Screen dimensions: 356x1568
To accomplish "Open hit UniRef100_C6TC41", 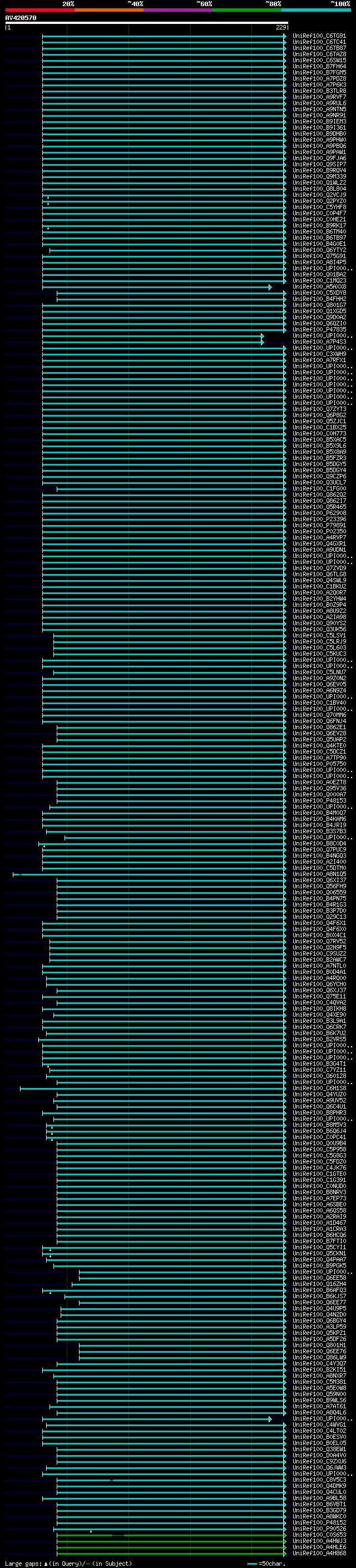I will [319, 43].
